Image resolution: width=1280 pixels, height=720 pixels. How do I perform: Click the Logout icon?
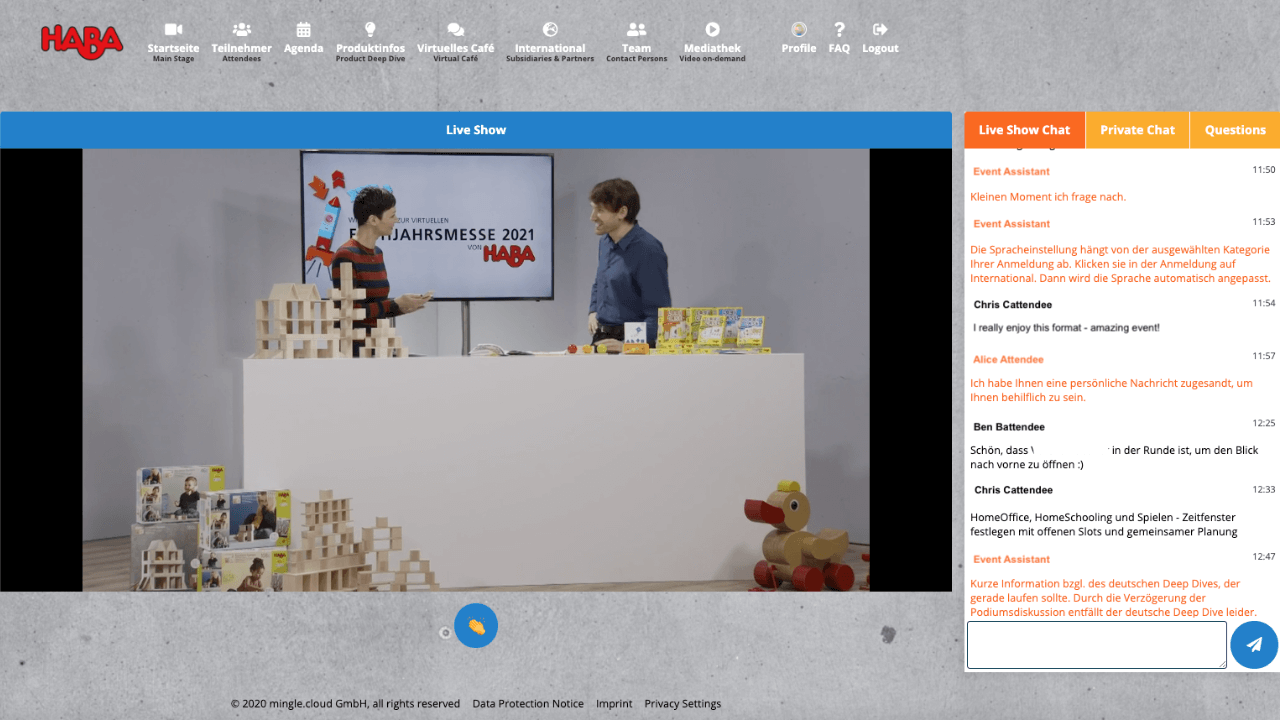point(879,40)
